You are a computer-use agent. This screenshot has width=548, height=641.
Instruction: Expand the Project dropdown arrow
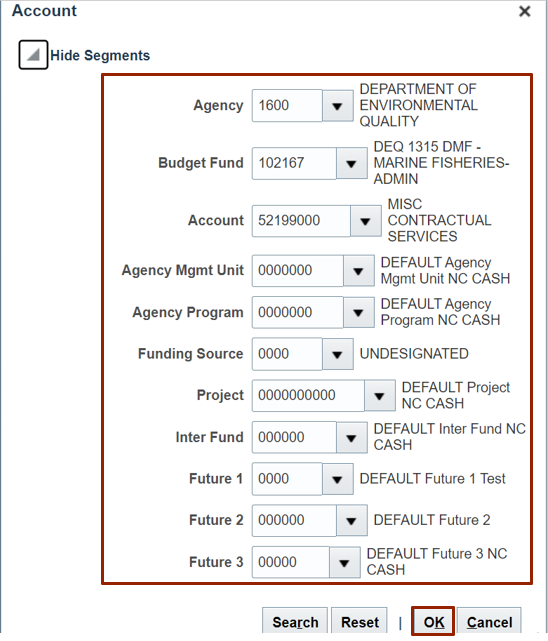pyautogui.click(x=380, y=396)
